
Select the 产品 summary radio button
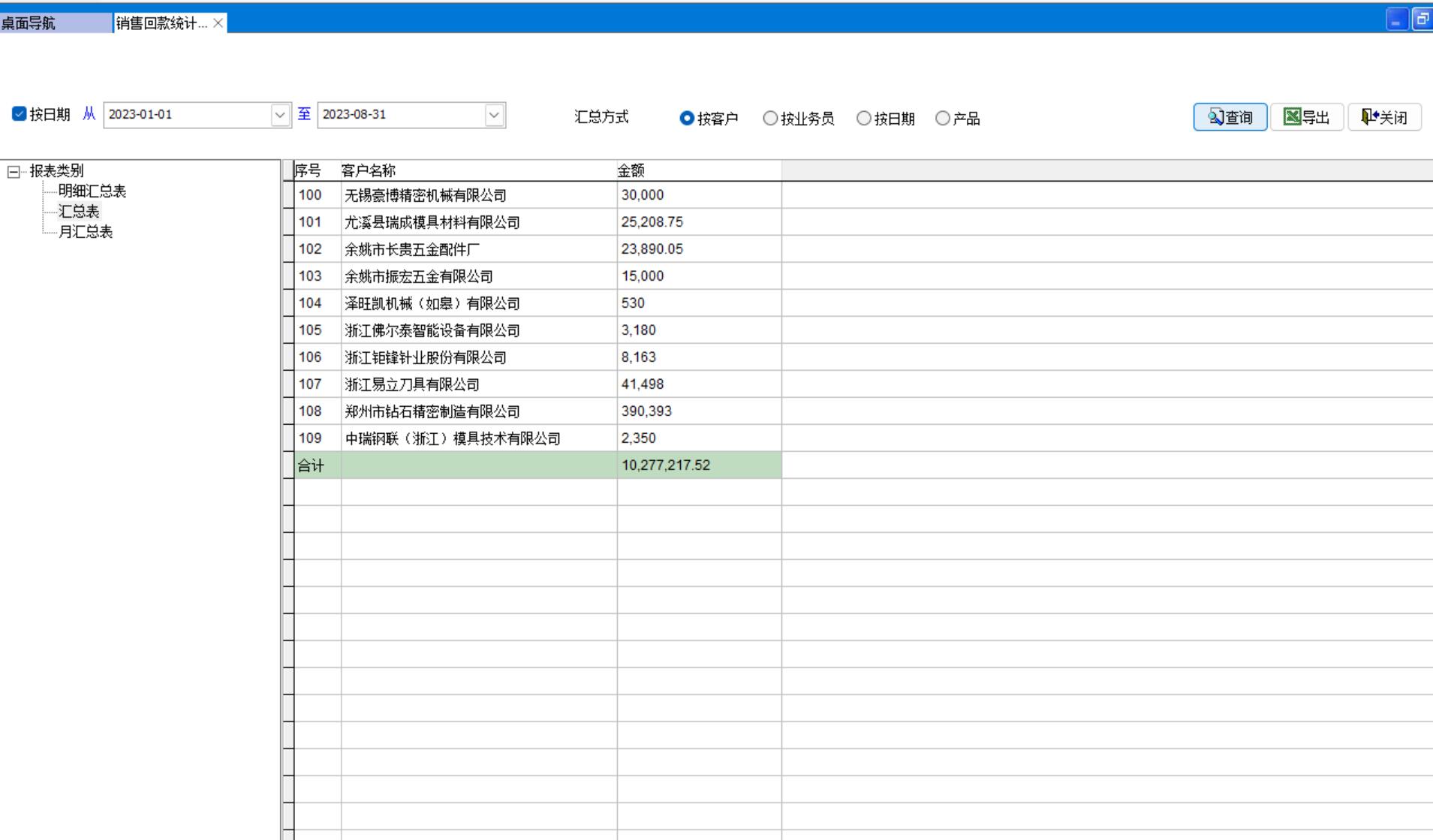tap(943, 119)
